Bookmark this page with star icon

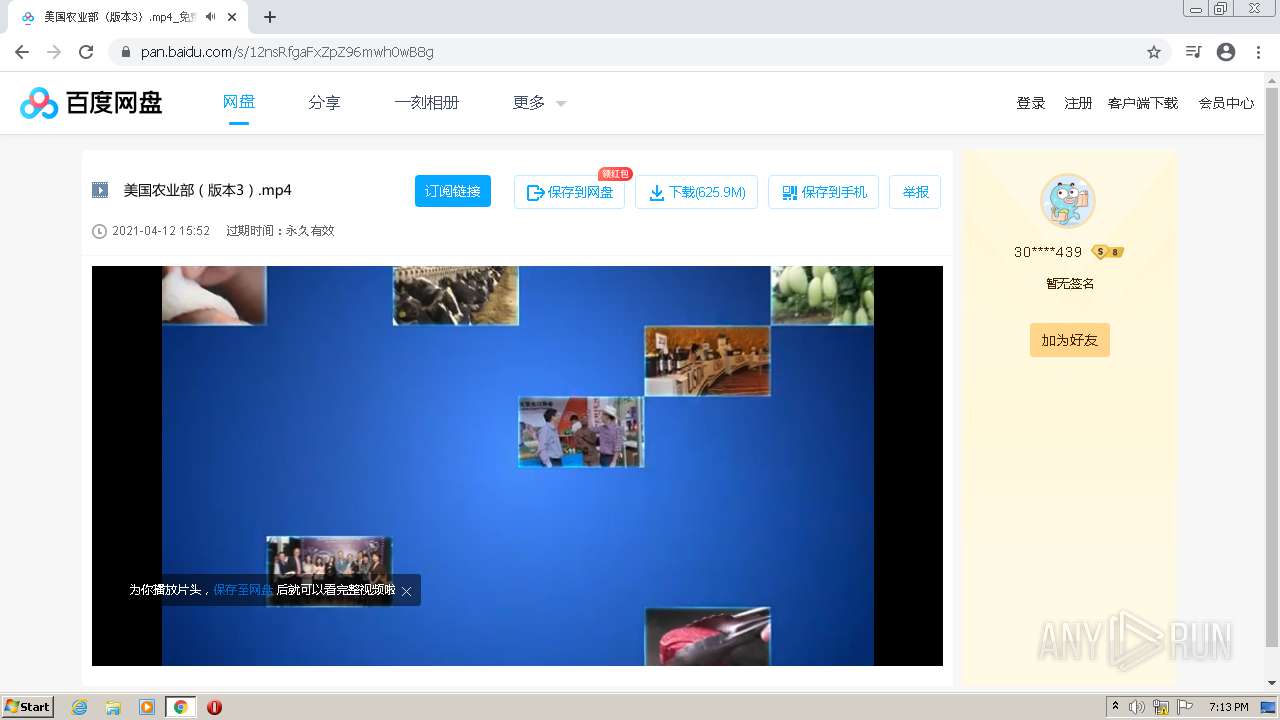point(1154,52)
